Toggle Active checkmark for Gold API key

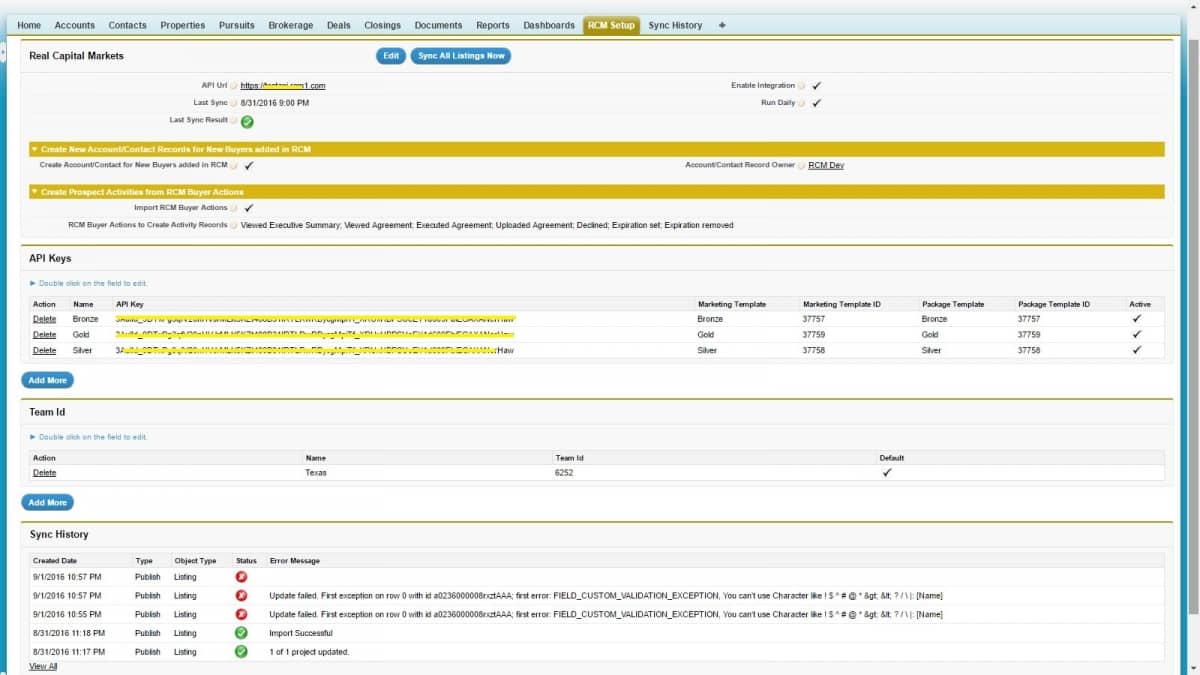point(1137,334)
